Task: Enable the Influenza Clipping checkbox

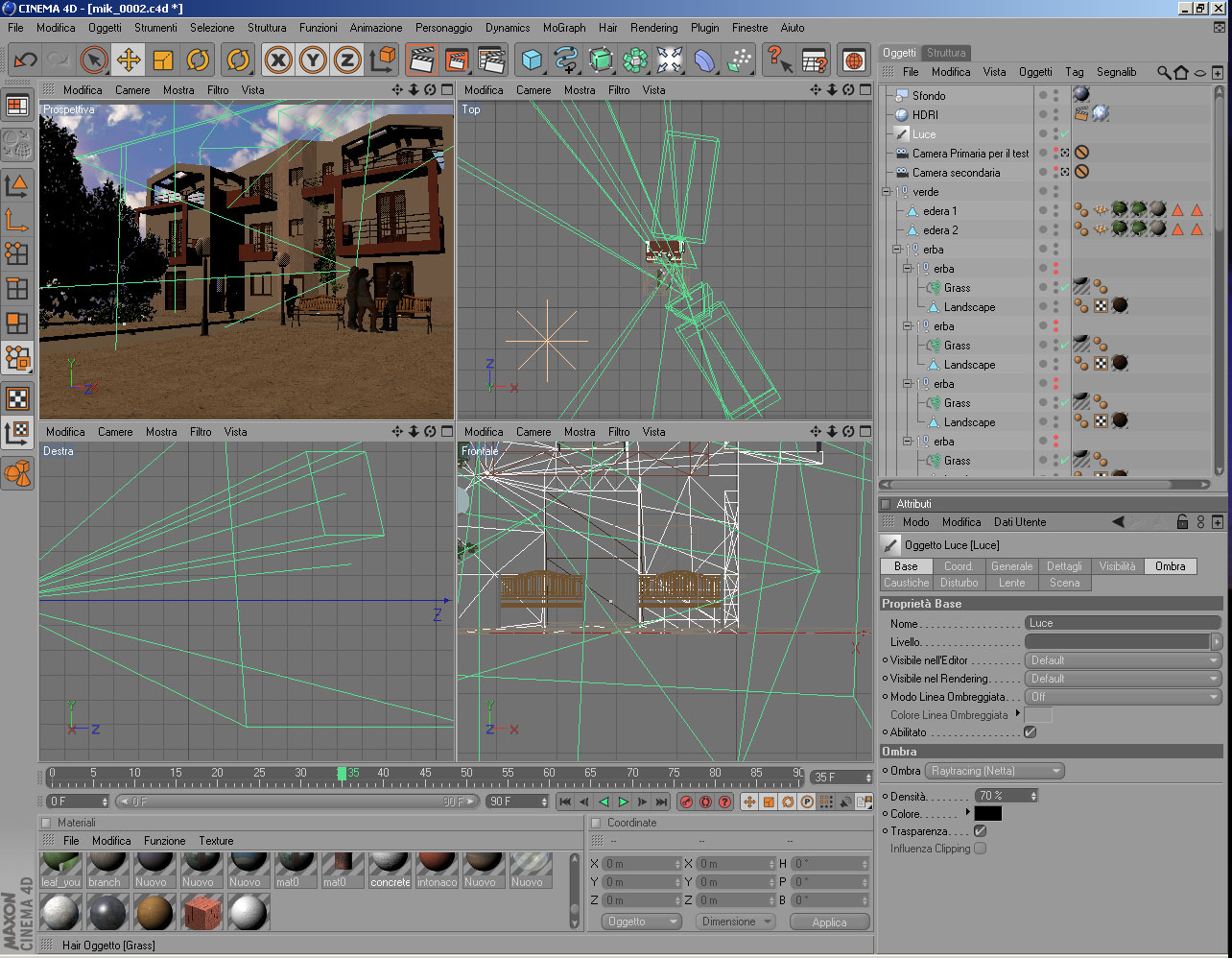Action: (x=980, y=849)
